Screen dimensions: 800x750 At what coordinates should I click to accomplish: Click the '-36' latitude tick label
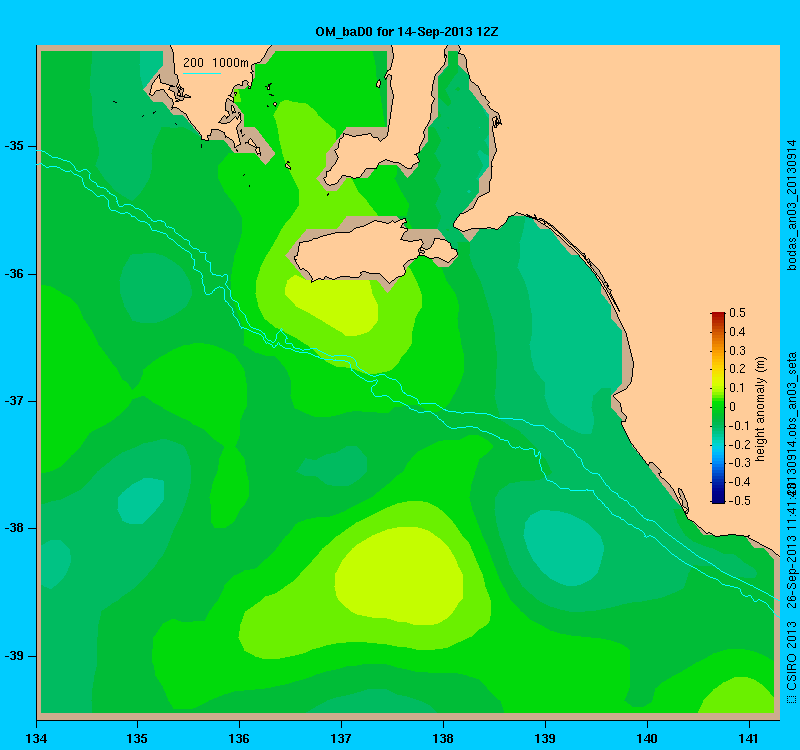pos(14,273)
